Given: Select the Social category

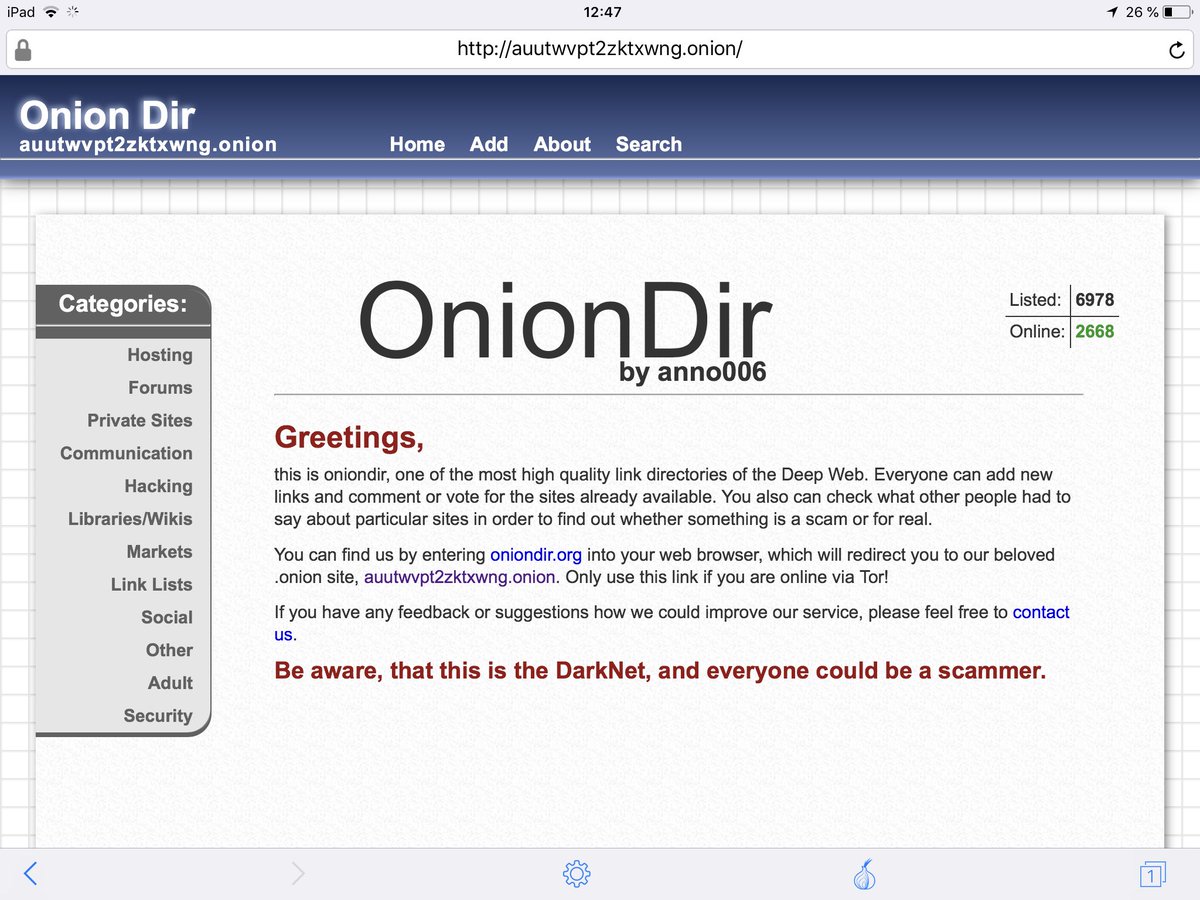Looking at the screenshot, I should tap(167, 618).
